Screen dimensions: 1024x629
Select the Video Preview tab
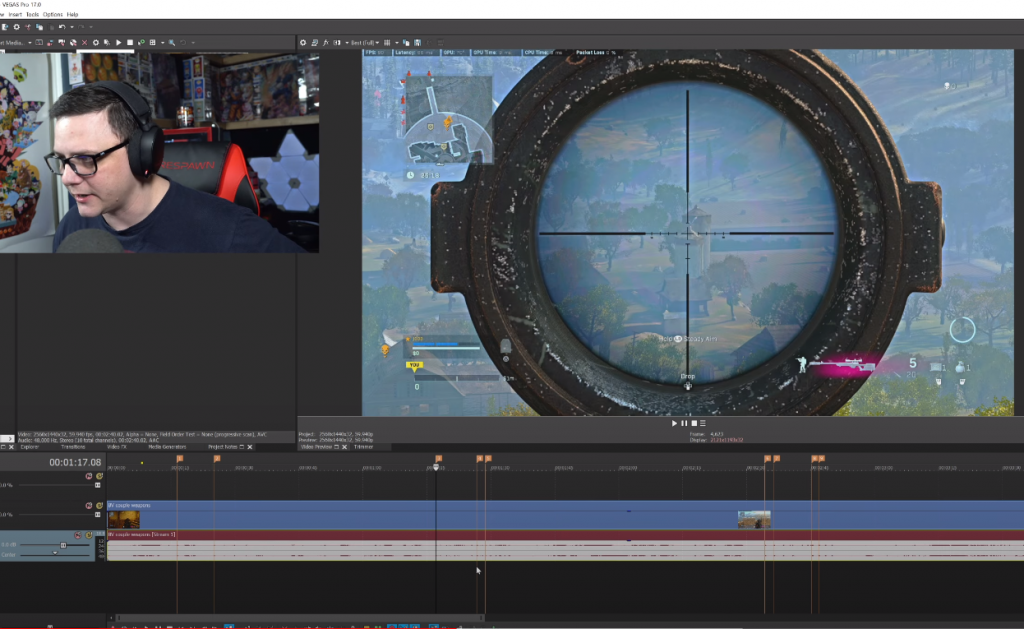click(316, 447)
